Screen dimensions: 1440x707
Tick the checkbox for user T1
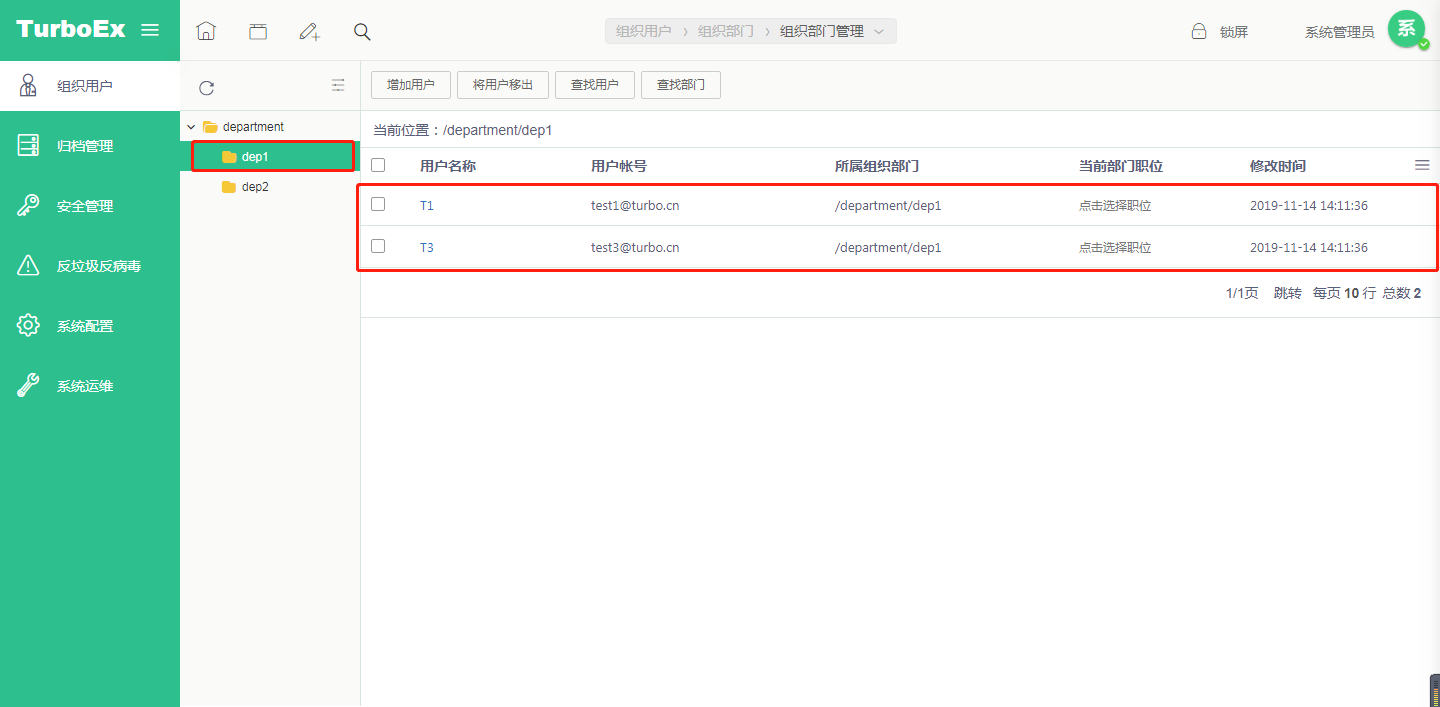pyautogui.click(x=378, y=204)
